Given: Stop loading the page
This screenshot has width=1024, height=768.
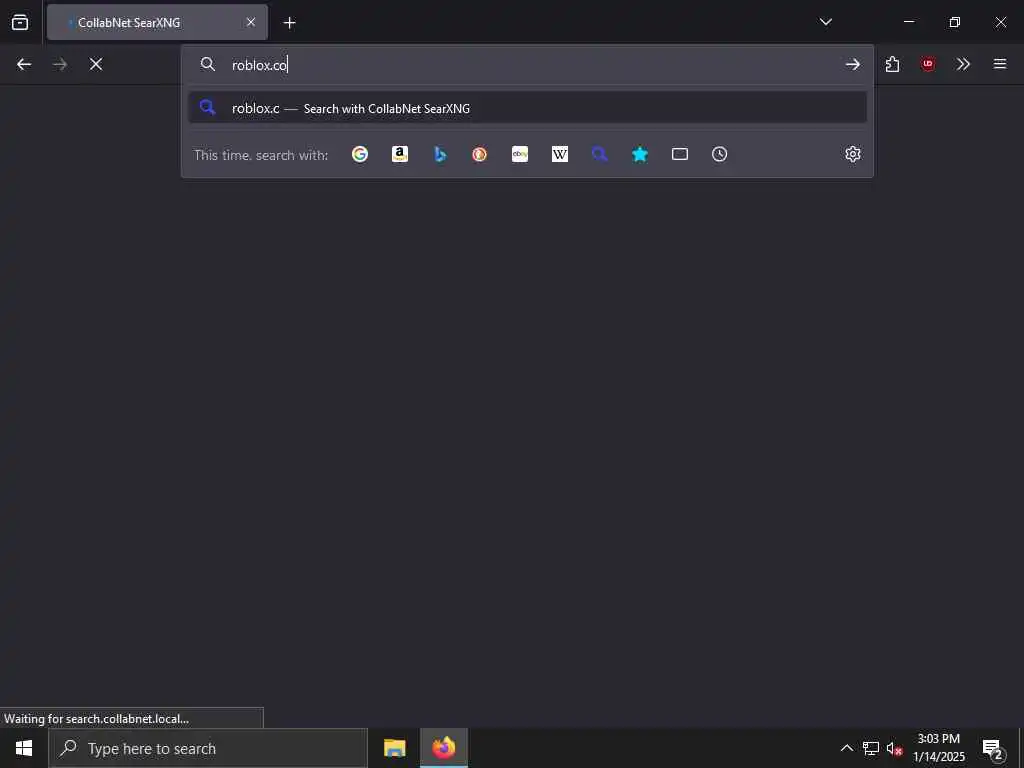Looking at the screenshot, I should coord(96,64).
